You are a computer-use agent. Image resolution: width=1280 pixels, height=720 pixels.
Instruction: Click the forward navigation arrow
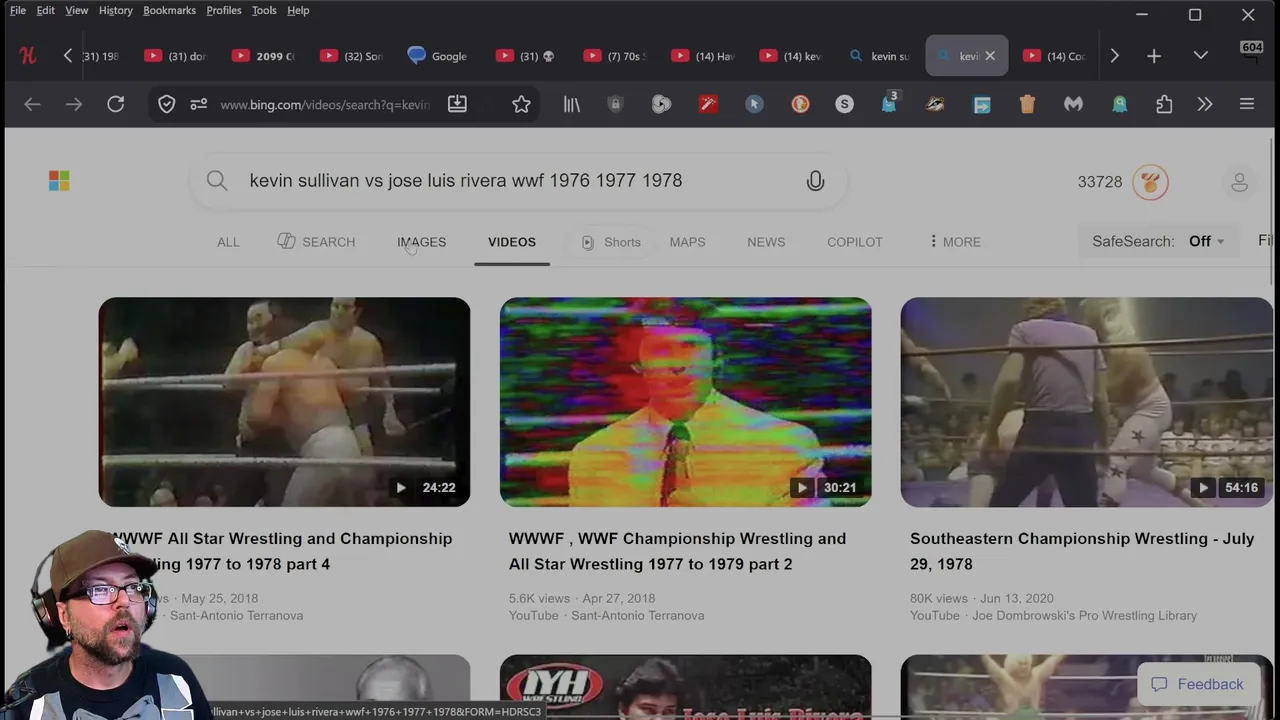(74, 104)
